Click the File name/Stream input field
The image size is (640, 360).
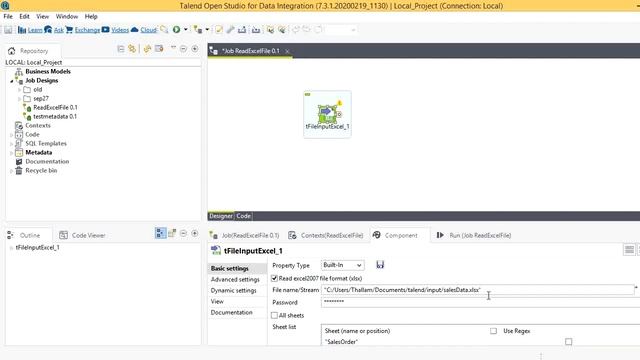coord(478,290)
